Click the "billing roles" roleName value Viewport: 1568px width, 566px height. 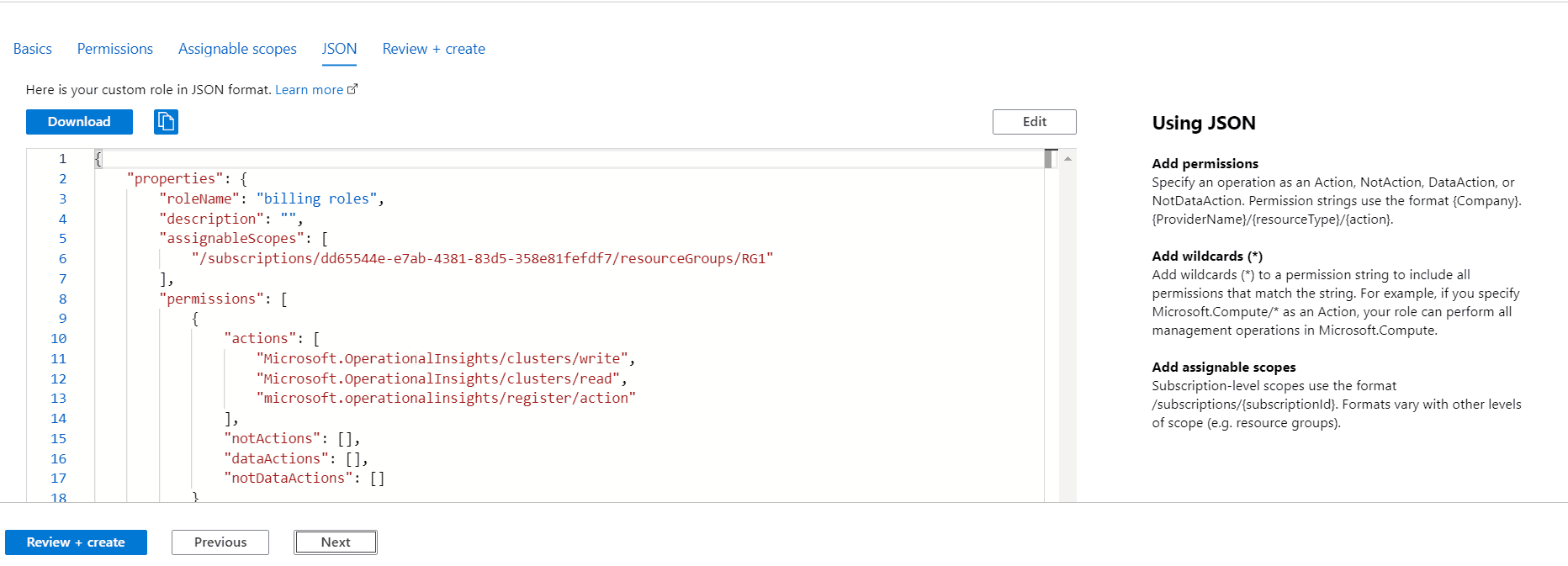316,199
